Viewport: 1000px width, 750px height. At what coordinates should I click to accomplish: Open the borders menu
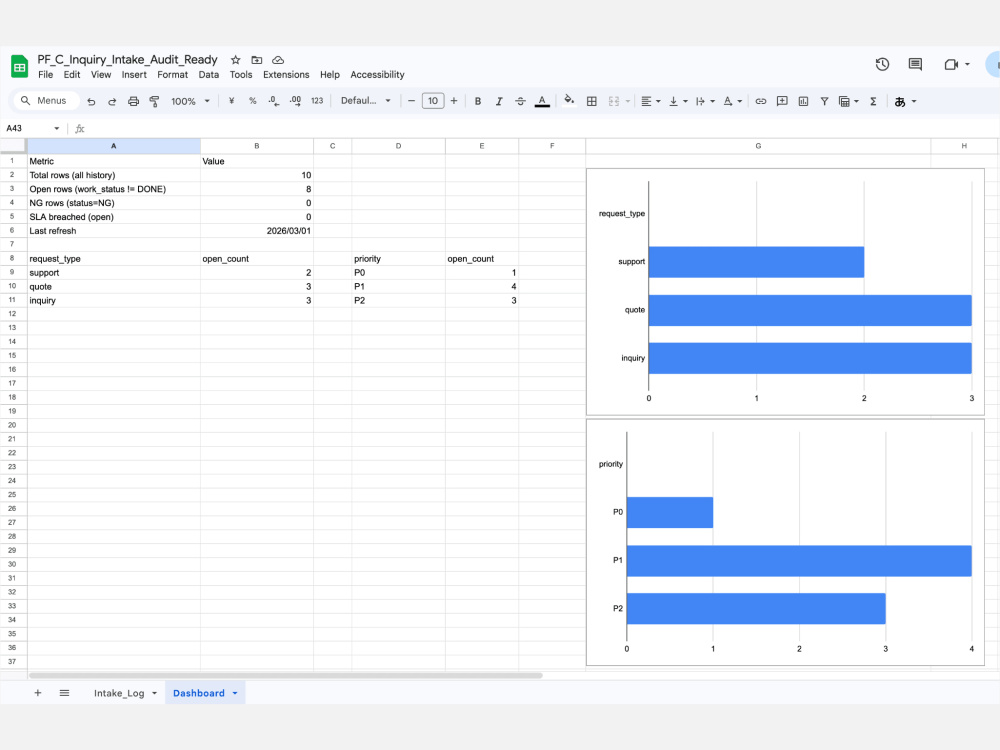[x=592, y=101]
